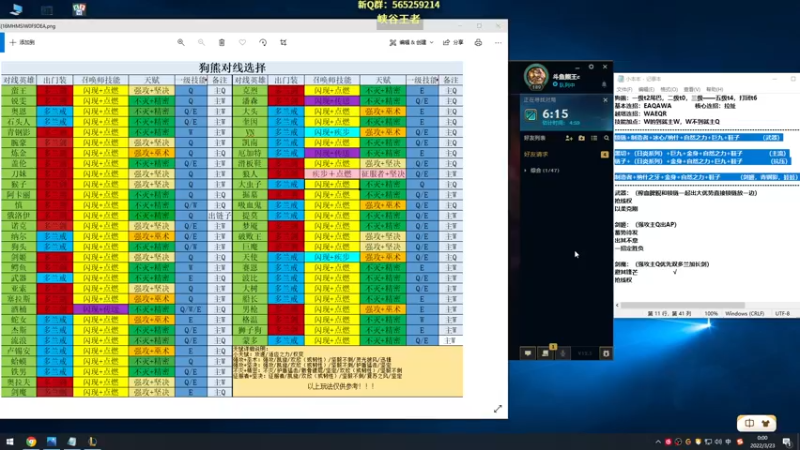Viewport: 800px width, 450px height.
Task: Cancel the 6:15 queue search
Action: click(x=605, y=100)
